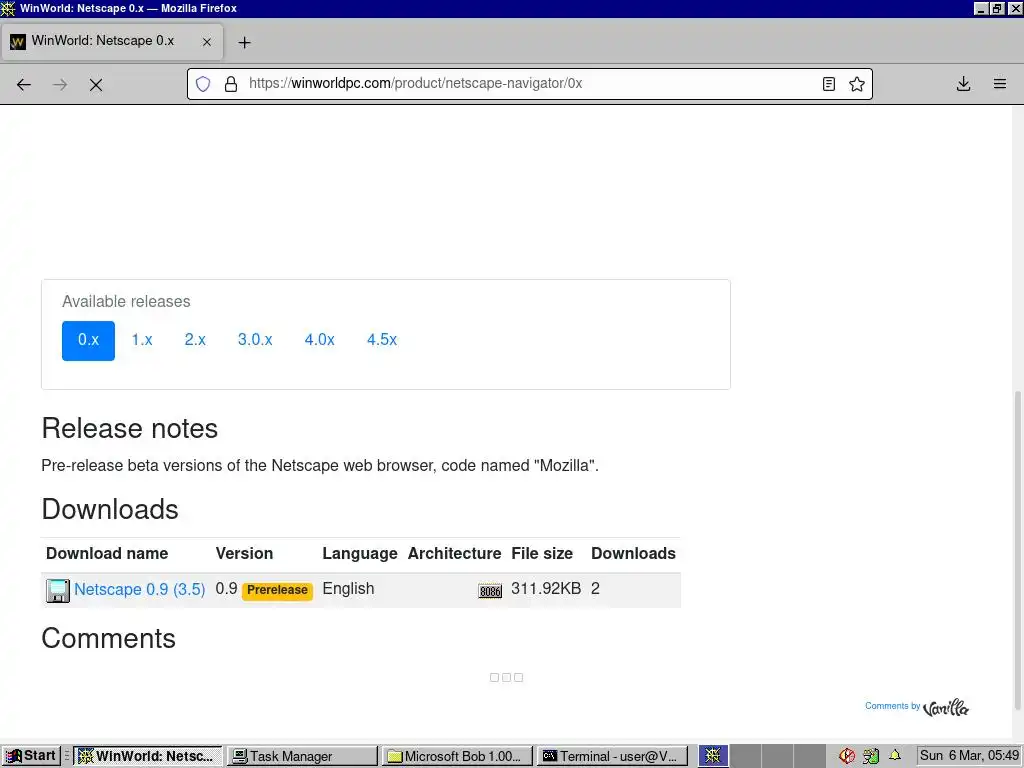Click the network tray icon
The width and height of the screenshot is (1024, 768).
(871, 756)
